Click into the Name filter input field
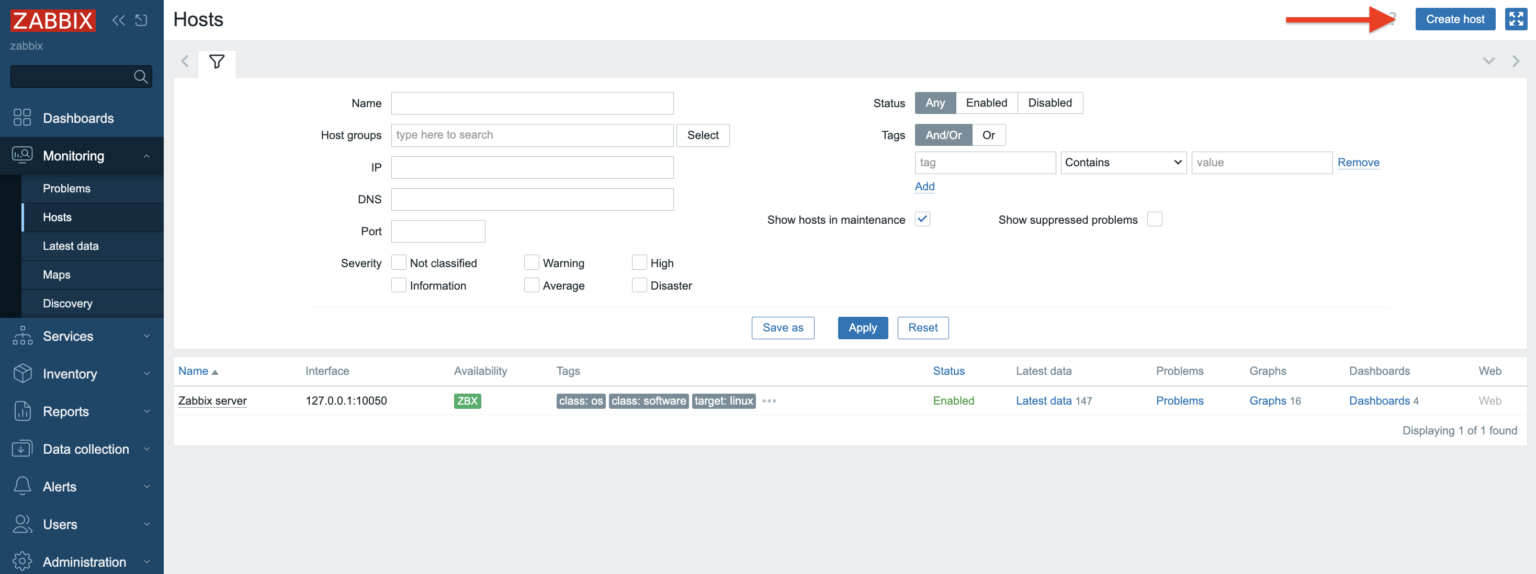The image size is (1536, 574). coord(532,103)
